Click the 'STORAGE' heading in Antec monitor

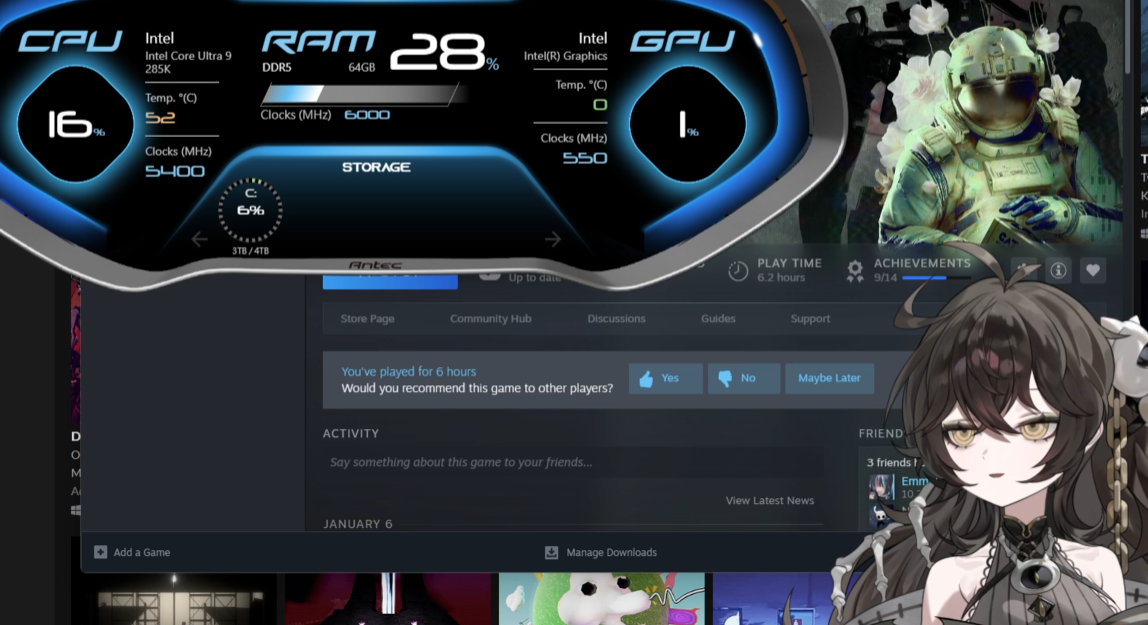(x=376, y=168)
